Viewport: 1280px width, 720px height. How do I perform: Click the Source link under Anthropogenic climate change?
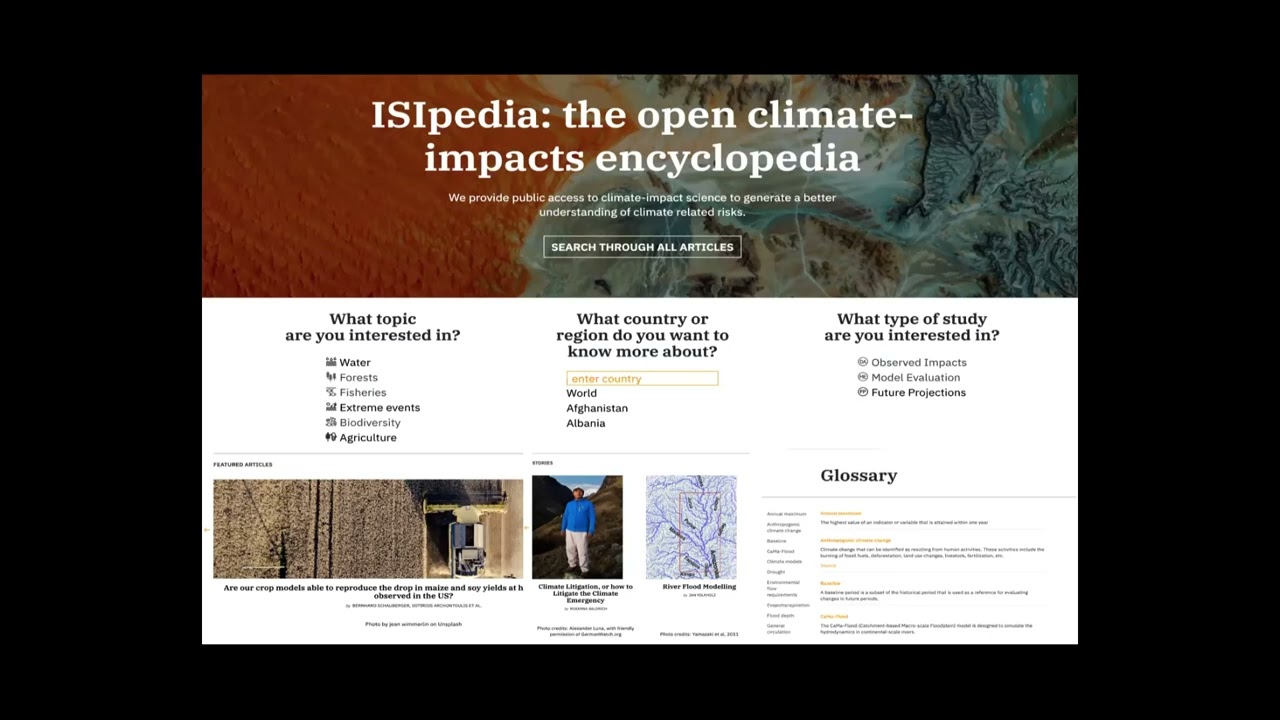click(828, 565)
